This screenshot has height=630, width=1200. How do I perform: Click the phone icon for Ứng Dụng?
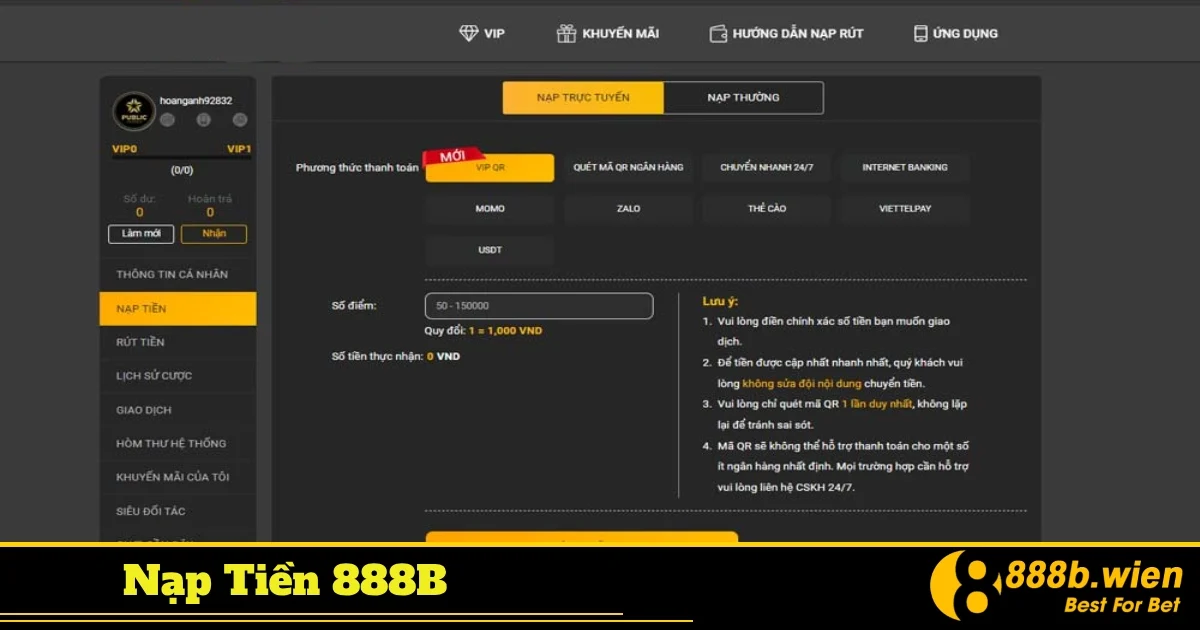[x=920, y=33]
